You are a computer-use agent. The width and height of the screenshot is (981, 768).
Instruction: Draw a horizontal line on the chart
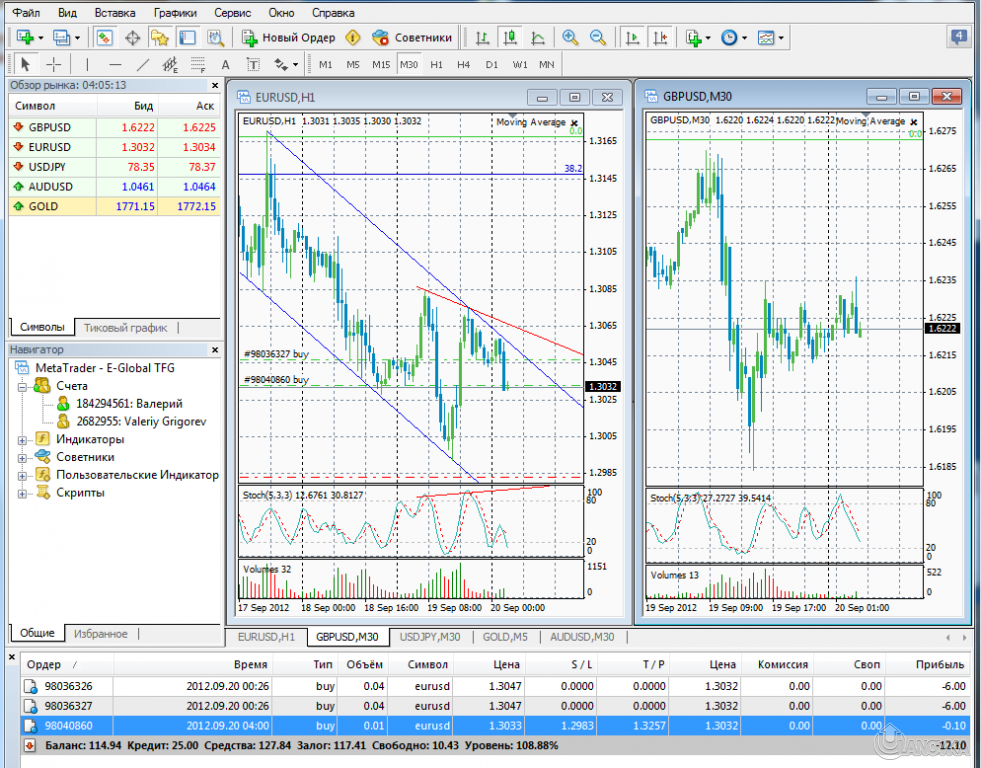point(114,66)
